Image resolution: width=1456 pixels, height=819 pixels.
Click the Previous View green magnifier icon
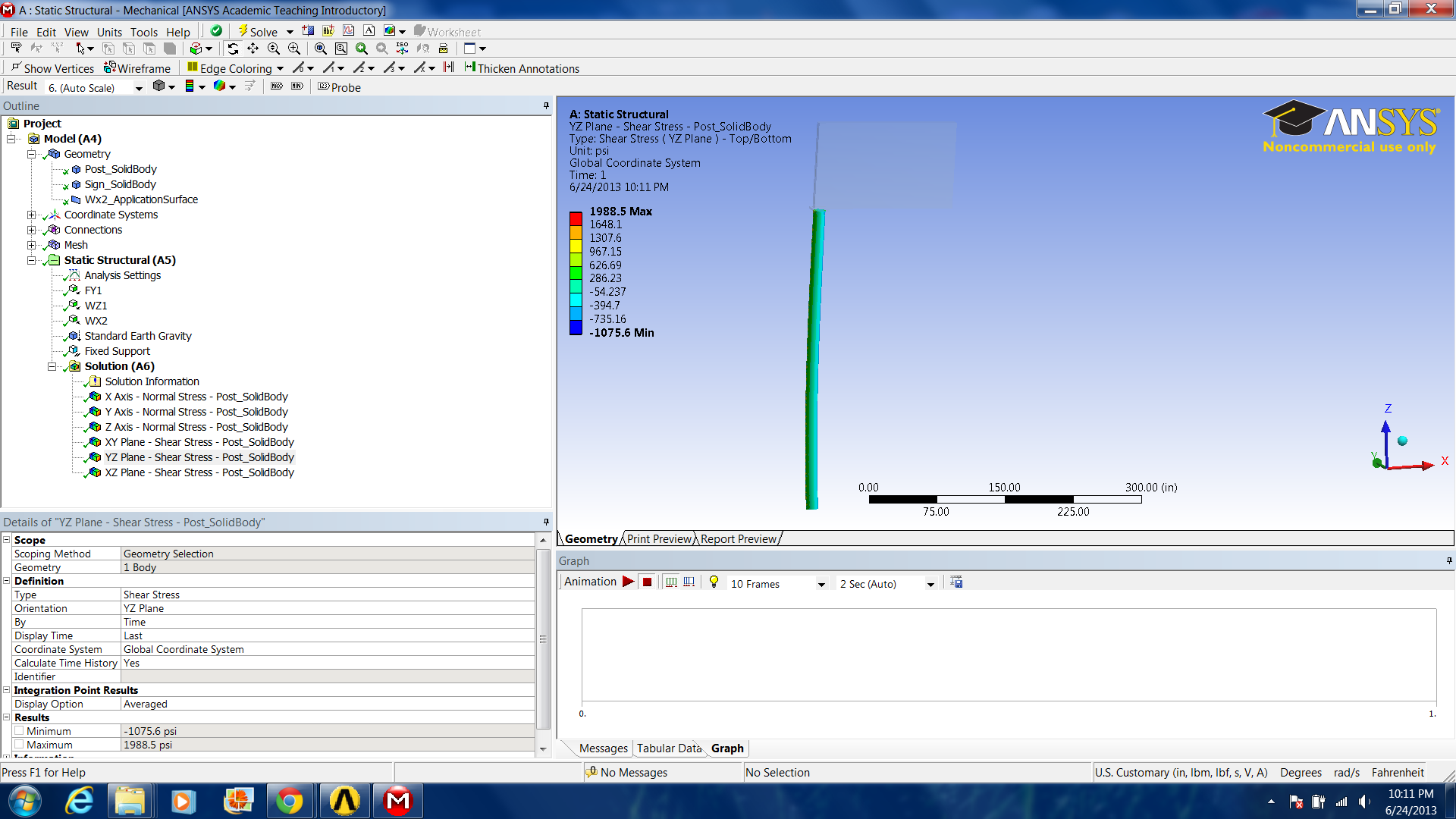362,49
